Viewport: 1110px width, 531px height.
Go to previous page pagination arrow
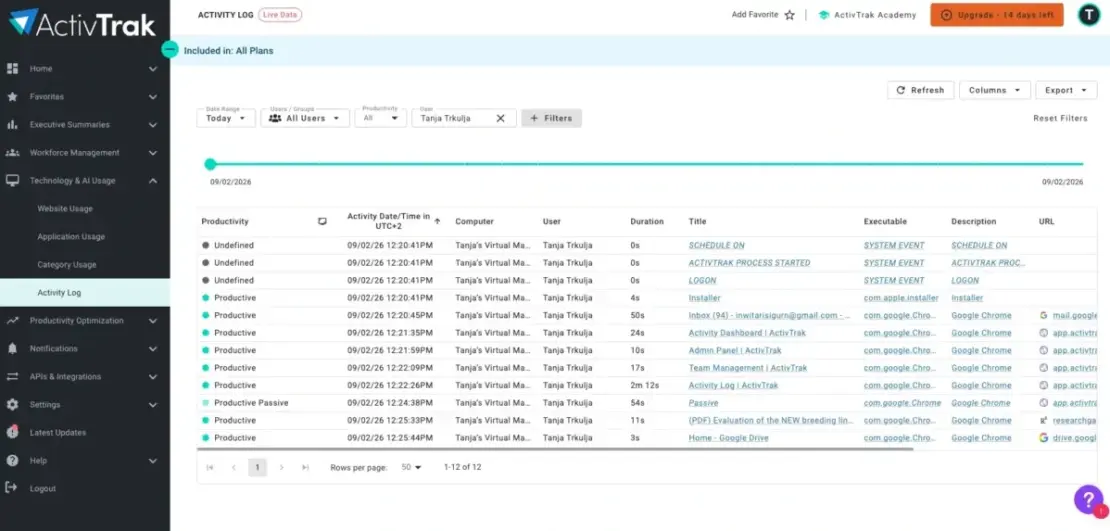pos(234,467)
